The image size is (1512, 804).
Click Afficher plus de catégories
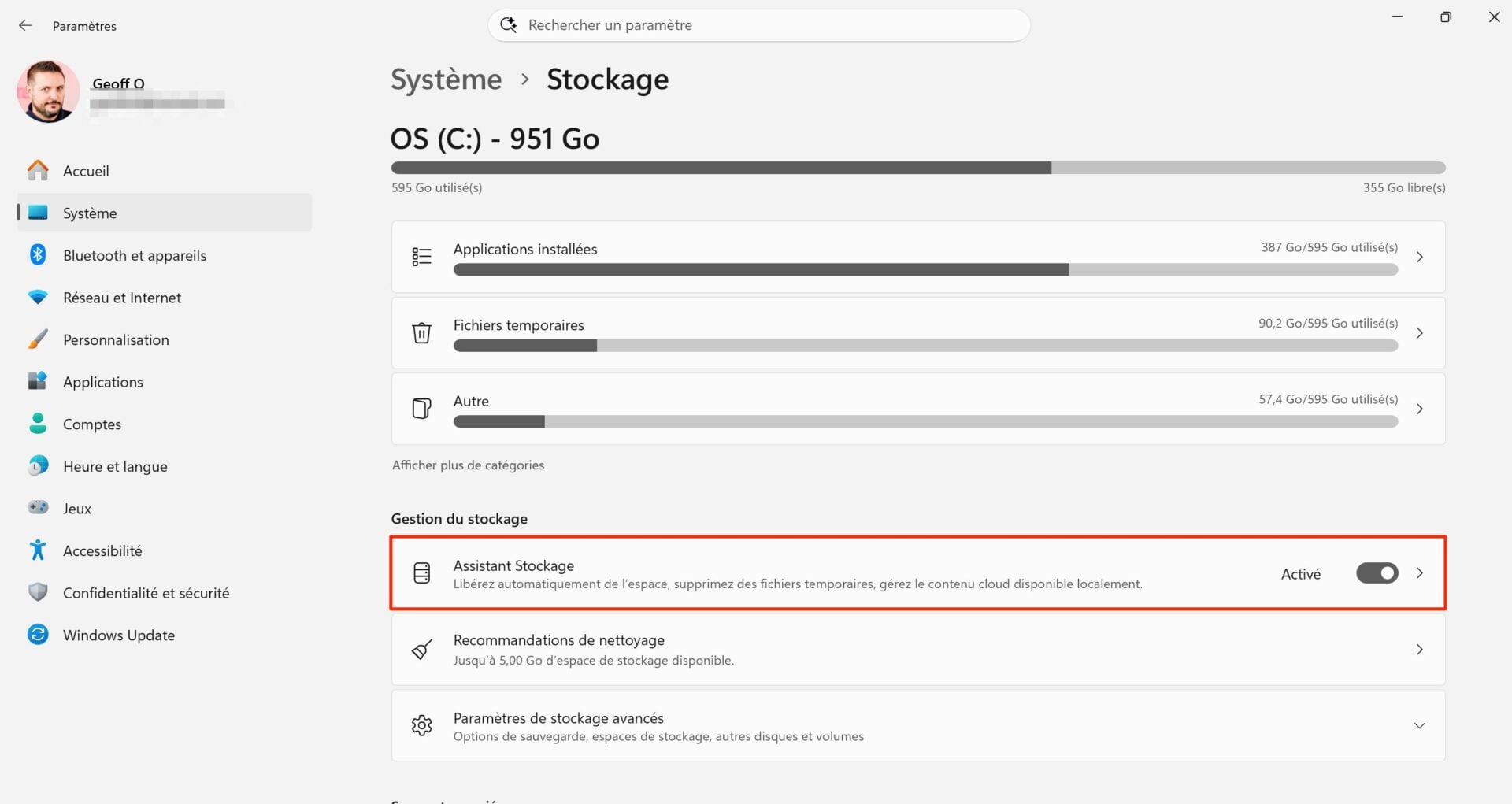(468, 465)
